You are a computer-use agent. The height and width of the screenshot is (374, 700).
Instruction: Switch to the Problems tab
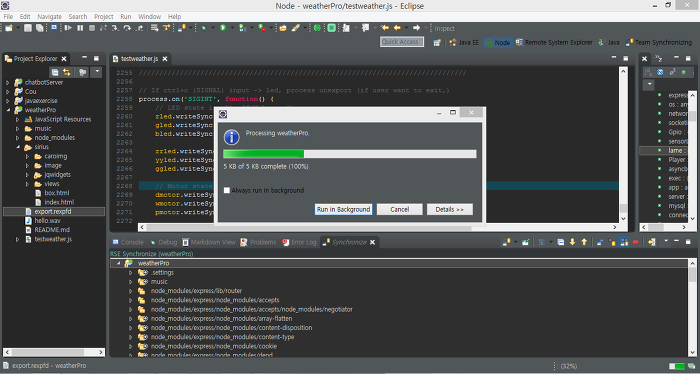[258, 242]
